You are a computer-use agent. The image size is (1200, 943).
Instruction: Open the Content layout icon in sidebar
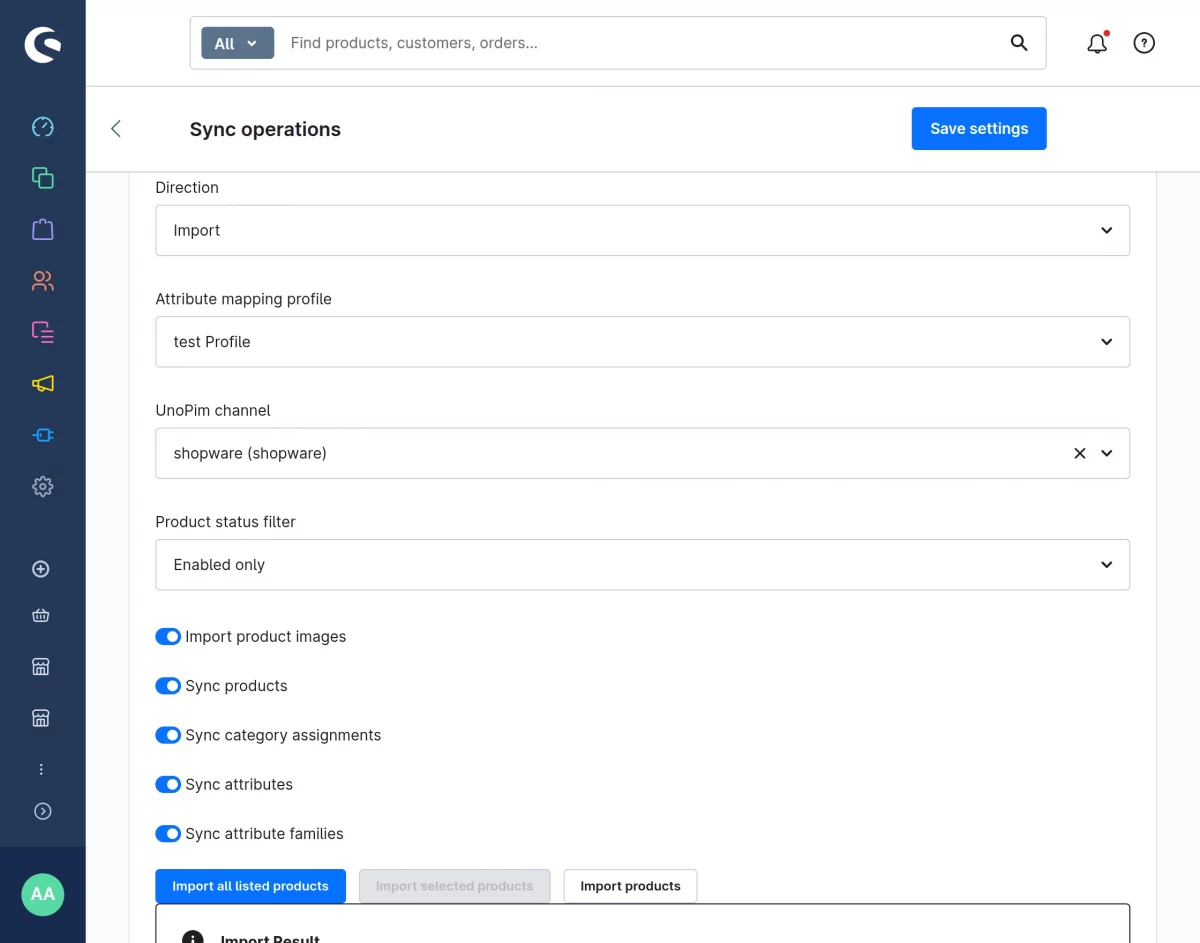pyautogui.click(x=42, y=332)
